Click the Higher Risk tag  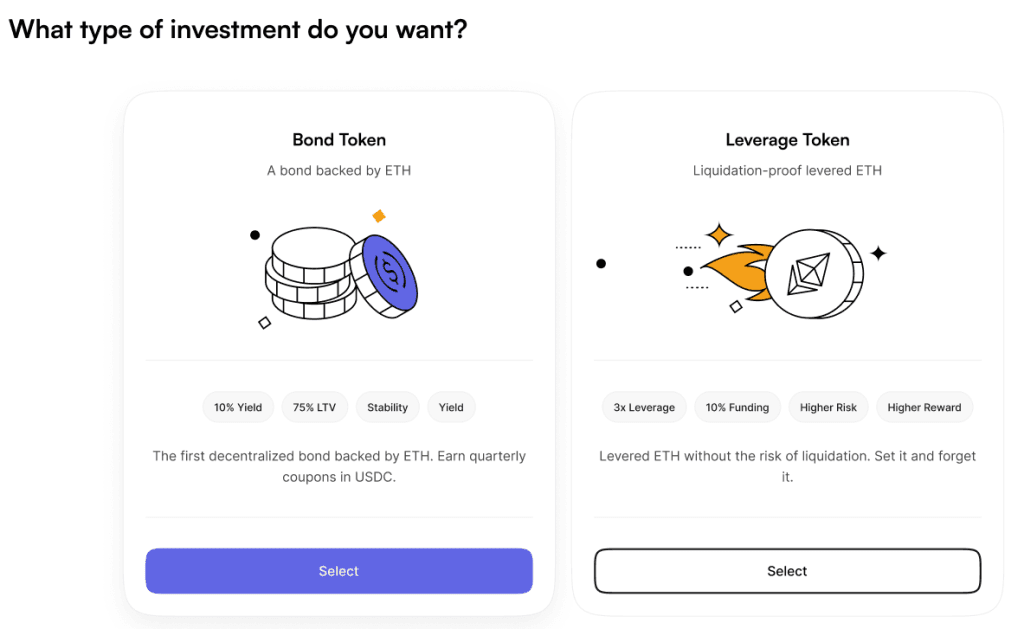[x=828, y=408]
